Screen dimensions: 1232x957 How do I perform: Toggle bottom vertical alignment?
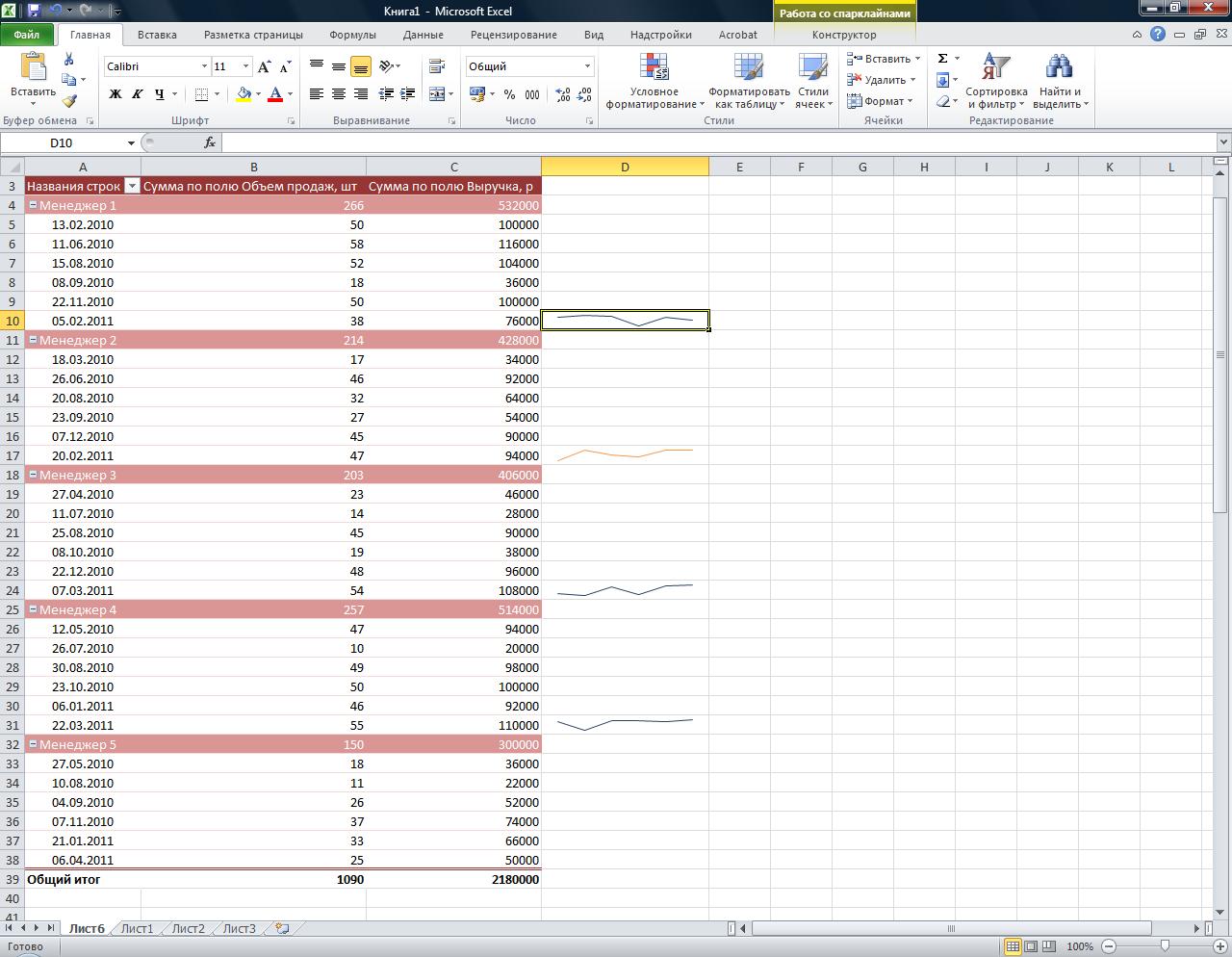[361, 66]
